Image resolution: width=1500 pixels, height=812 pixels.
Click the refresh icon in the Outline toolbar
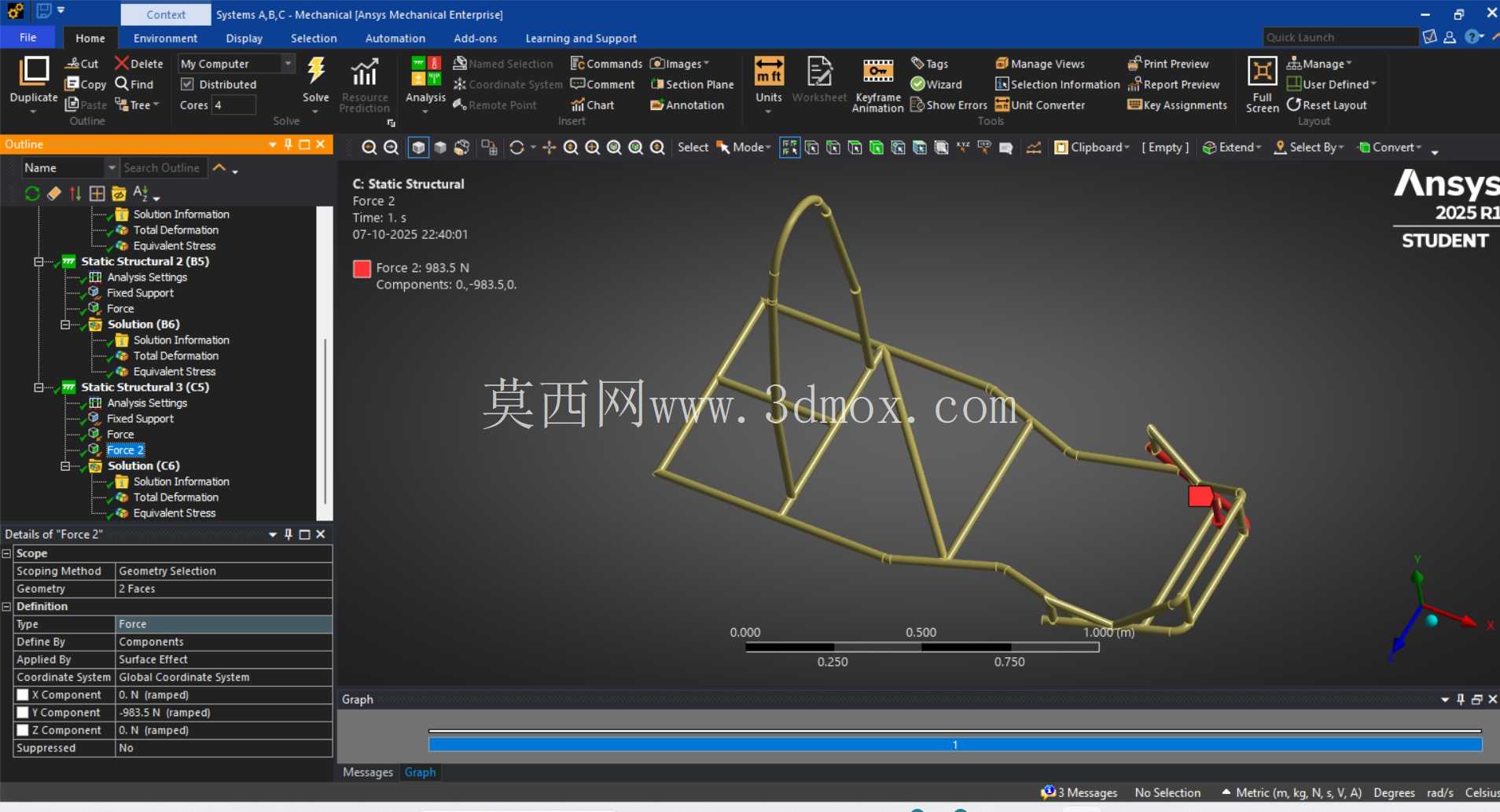(x=32, y=193)
